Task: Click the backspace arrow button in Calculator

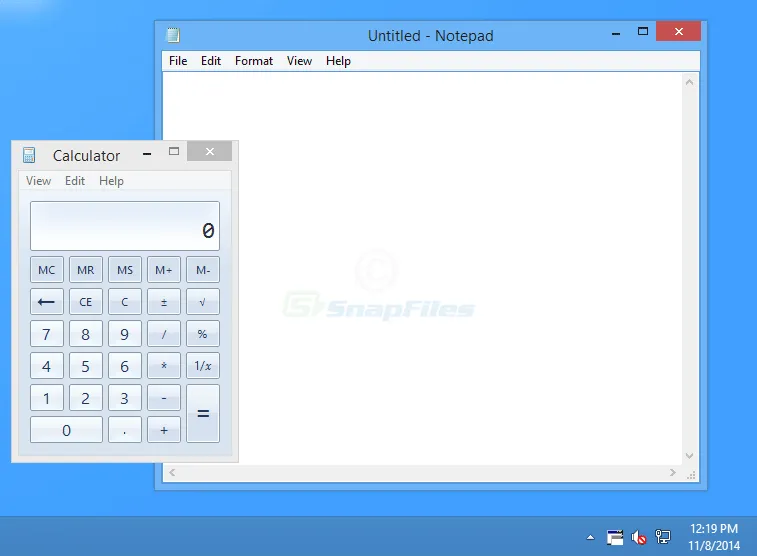Action: 47,302
